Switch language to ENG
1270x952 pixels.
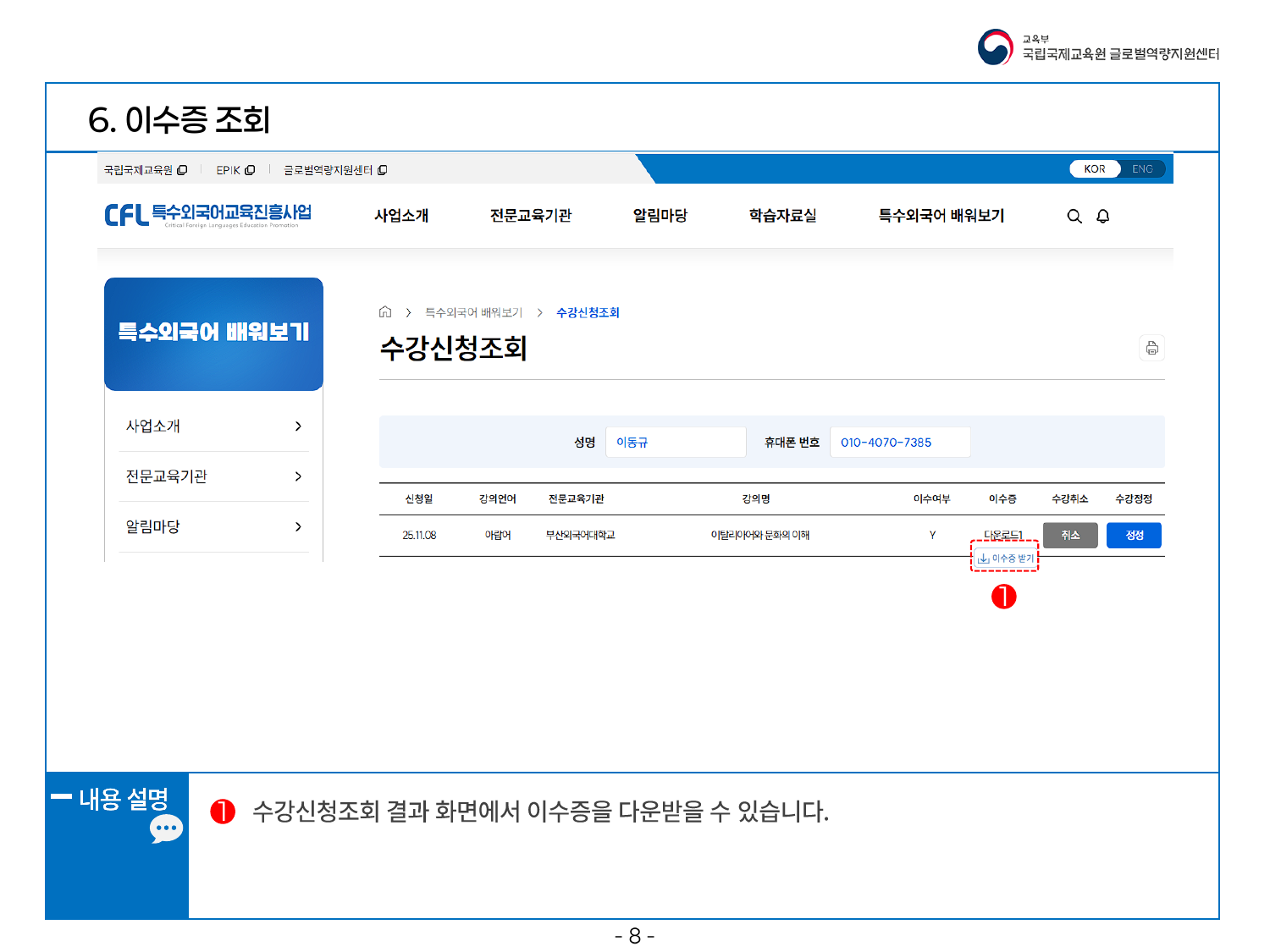click(x=1142, y=169)
